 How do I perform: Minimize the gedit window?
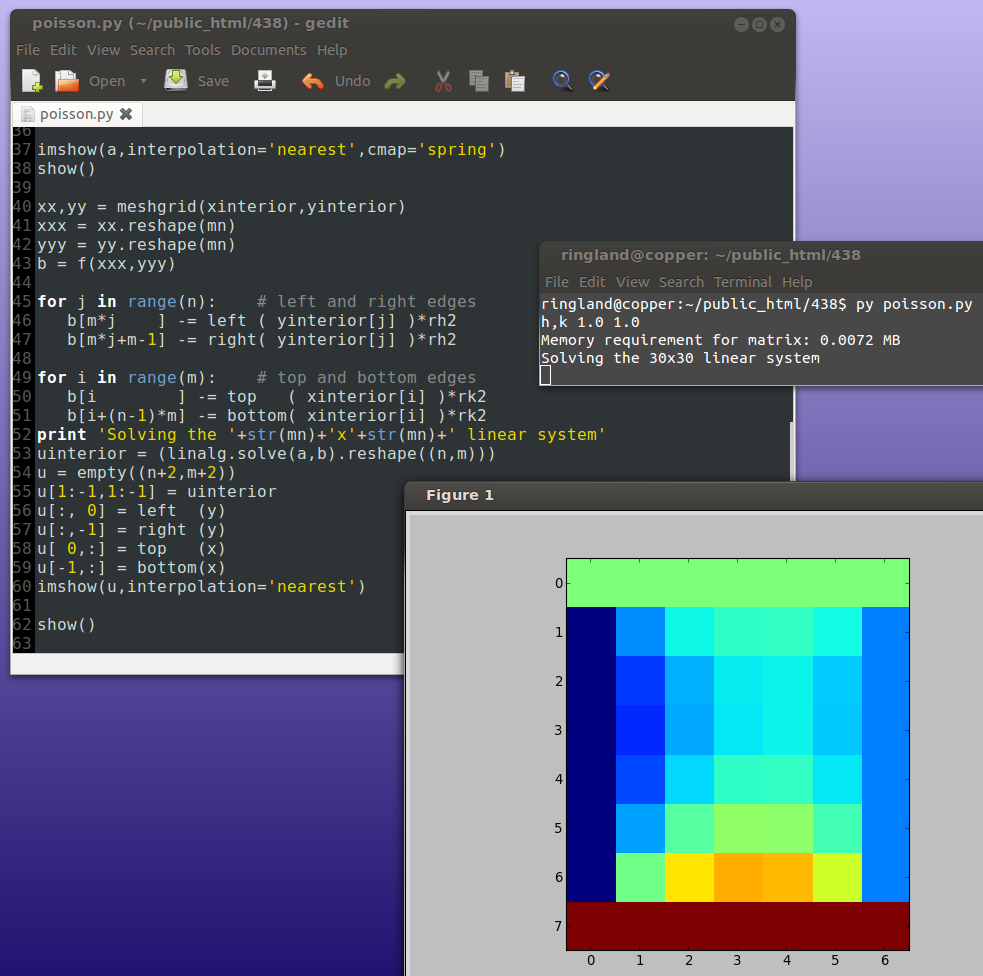pyautogui.click(x=741, y=24)
